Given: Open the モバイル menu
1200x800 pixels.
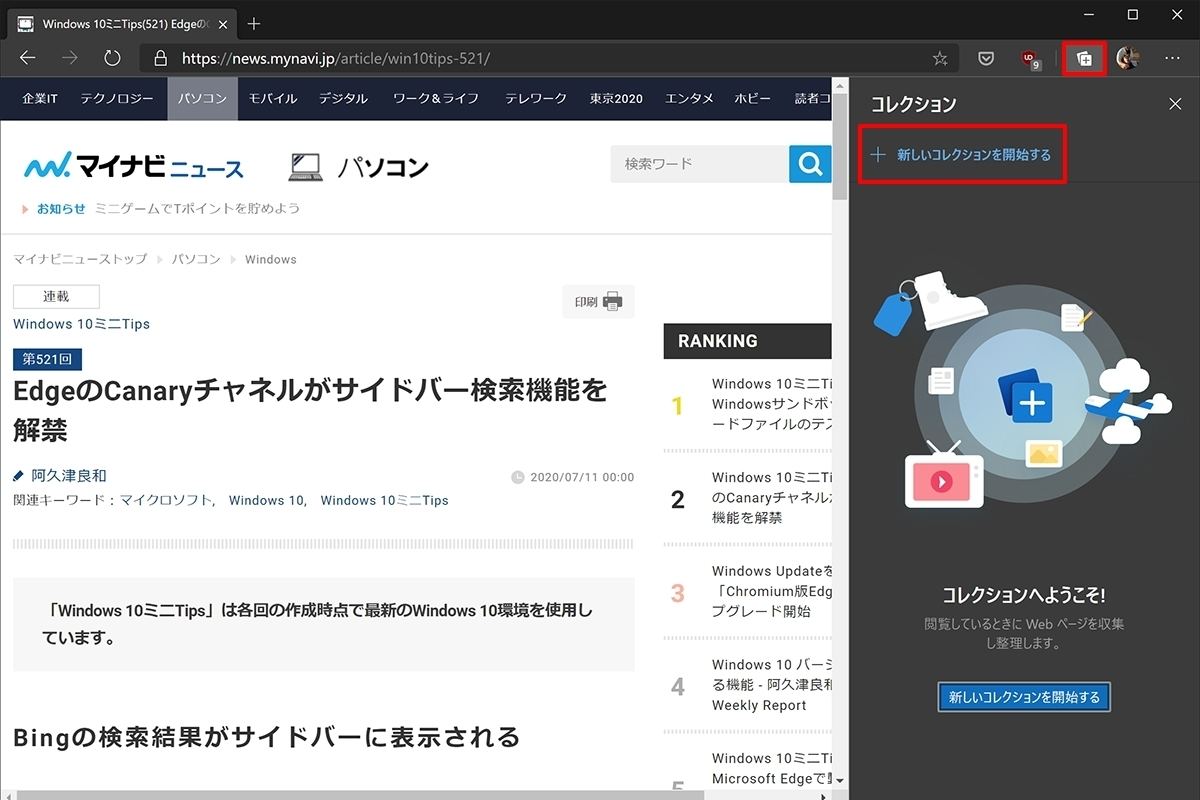Looking at the screenshot, I should pyautogui.click(x=273, y=98).
